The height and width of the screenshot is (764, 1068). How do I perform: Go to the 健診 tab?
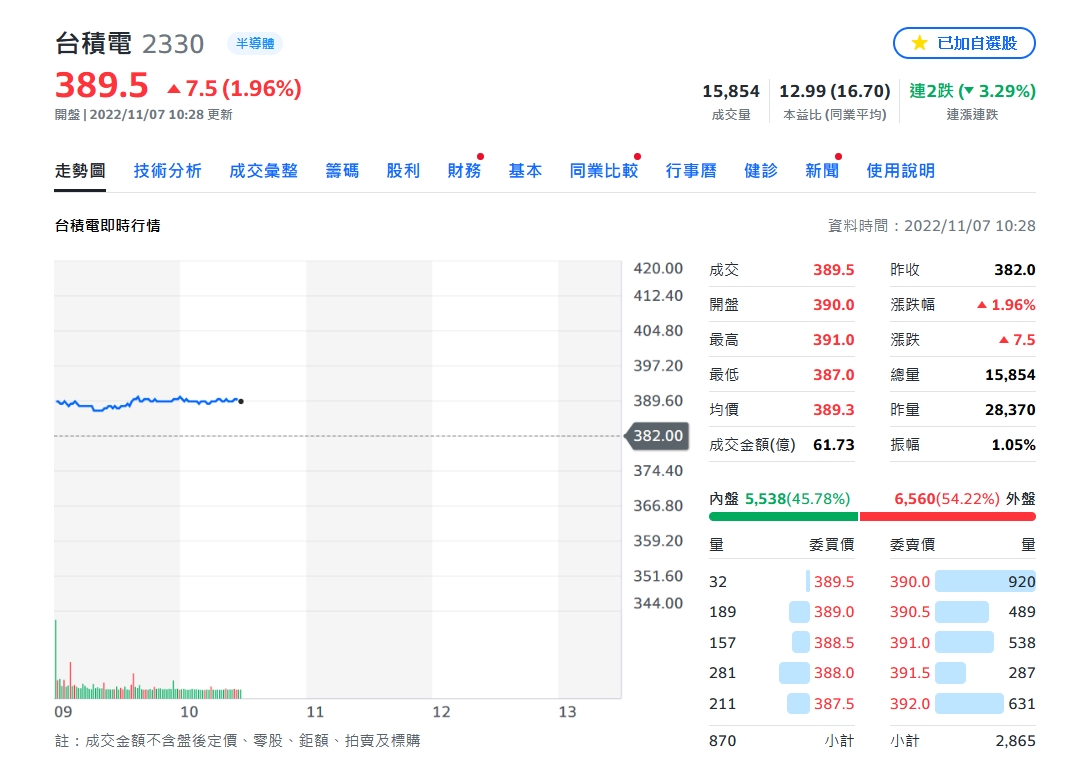[761, 171]
